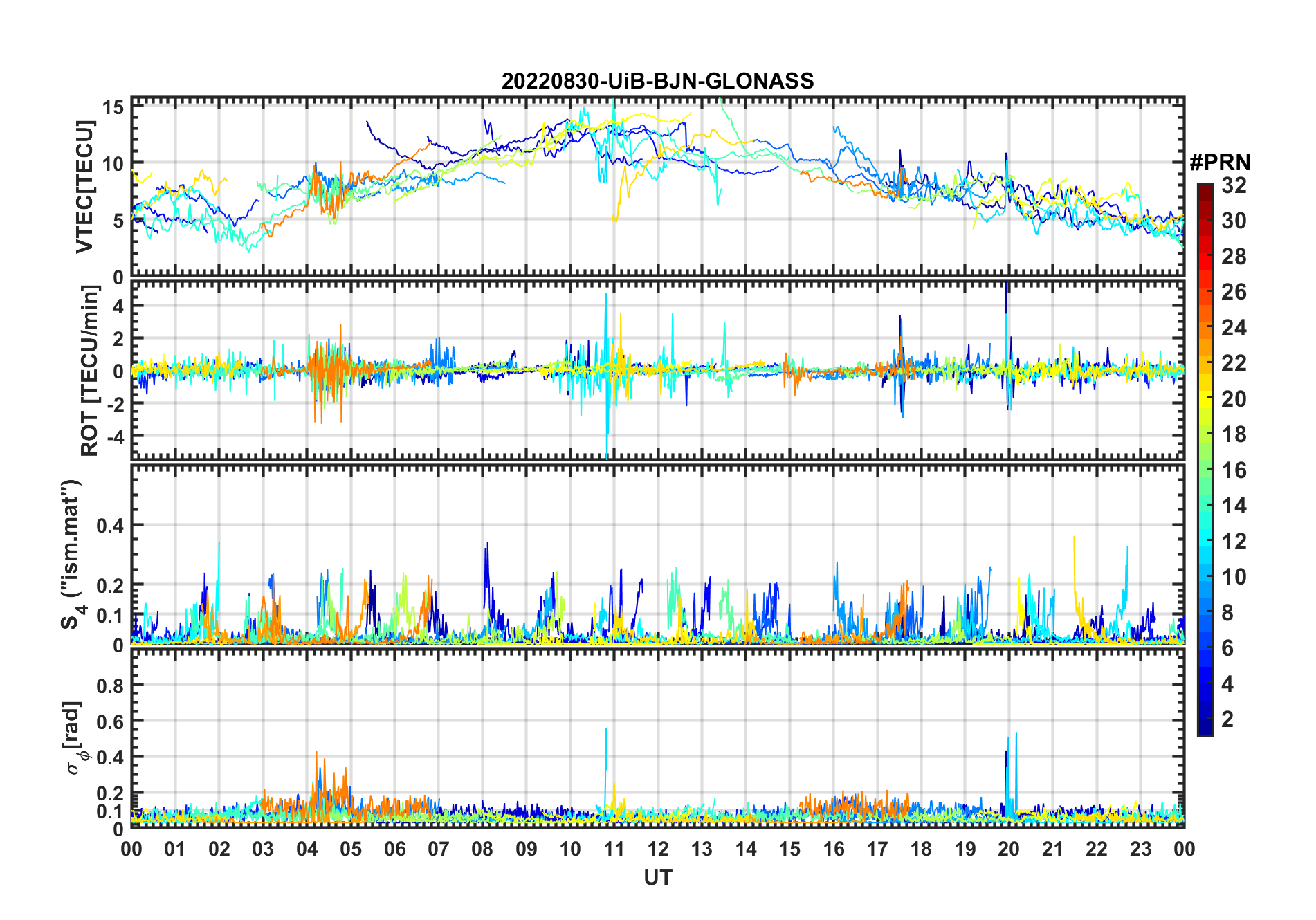1316x920 pixels.
Task: Click colorbar tick label 32
Action: (1234, 185)
